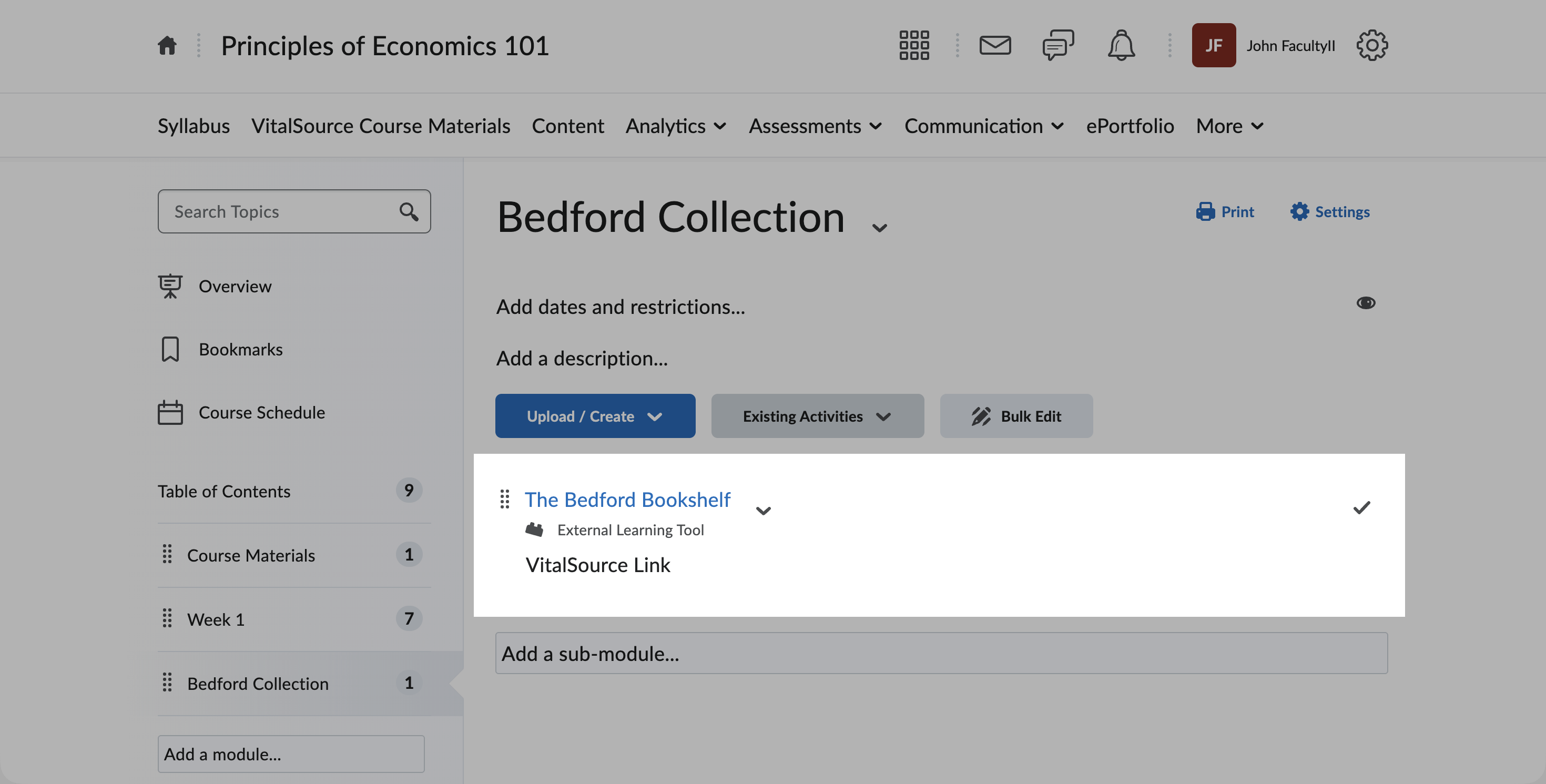Image resolution: width=1546 pixels, height=784 pixels.
Task: Open the Content nav item
Action: (568, 126)
